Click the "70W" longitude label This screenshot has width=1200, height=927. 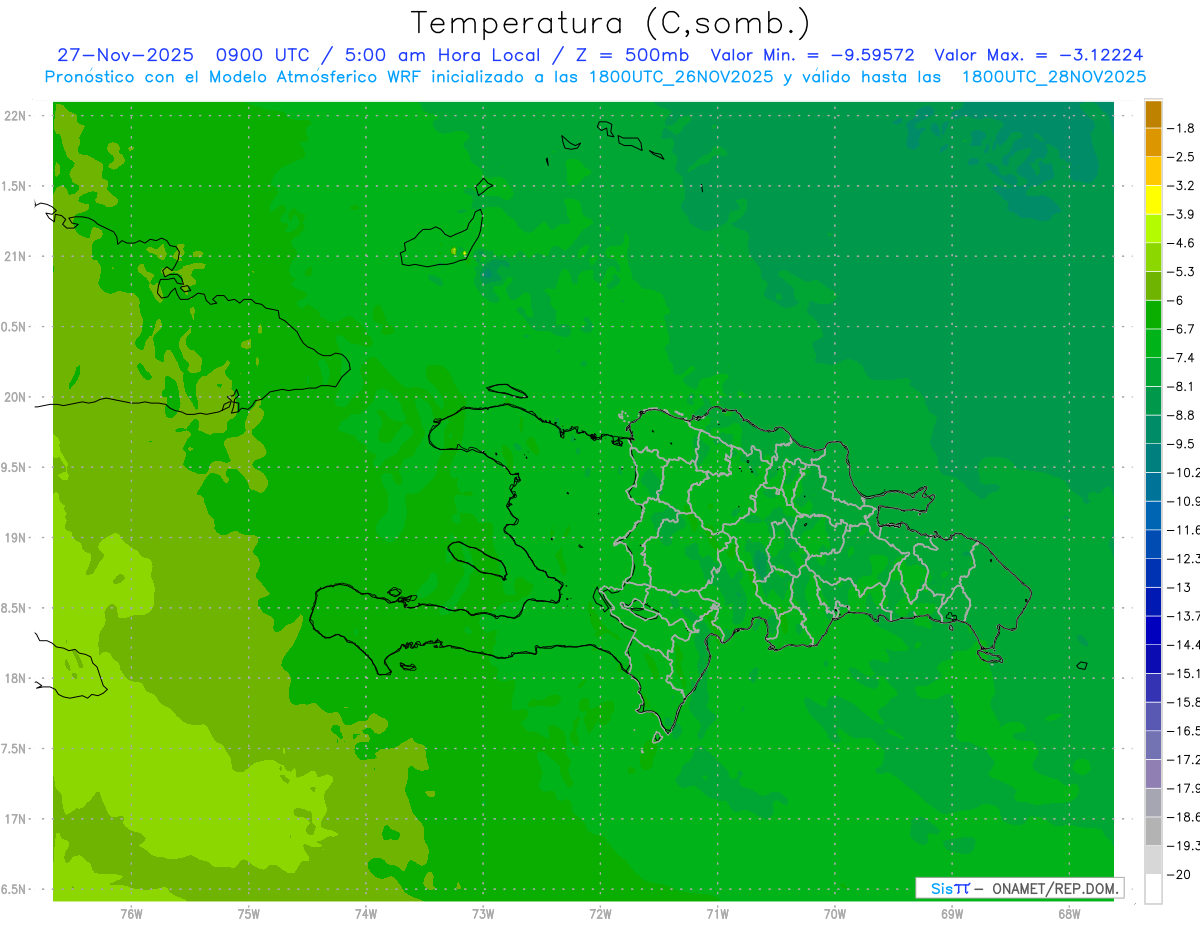[x=835, y=914]
